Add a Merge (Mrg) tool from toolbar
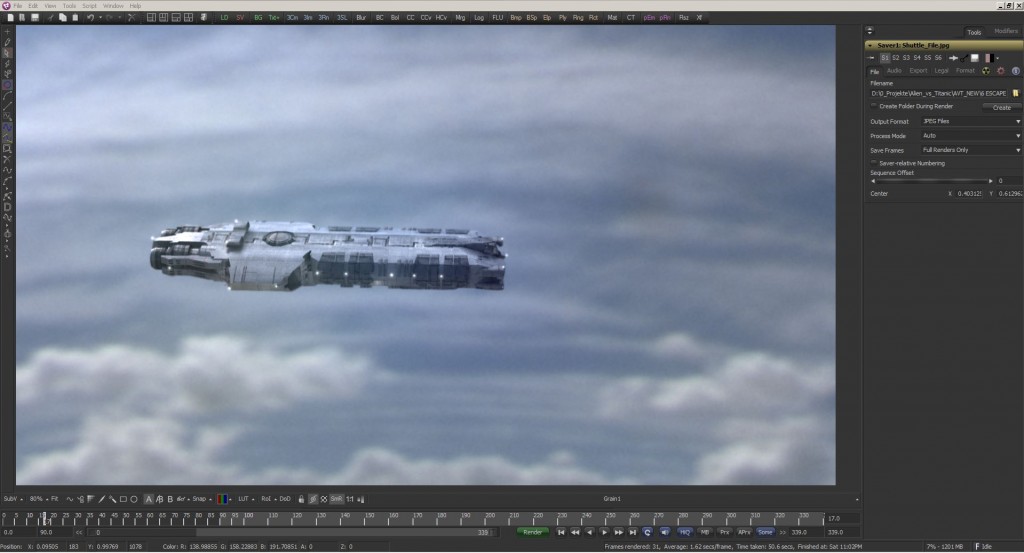The height and width of the screenshot is (553, 1024). coord(460,18)
